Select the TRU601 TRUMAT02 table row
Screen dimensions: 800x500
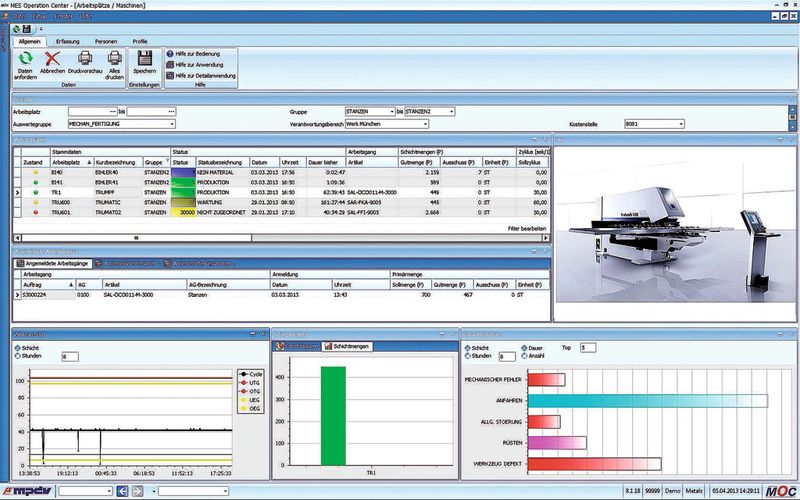click(x=281, y=212)
